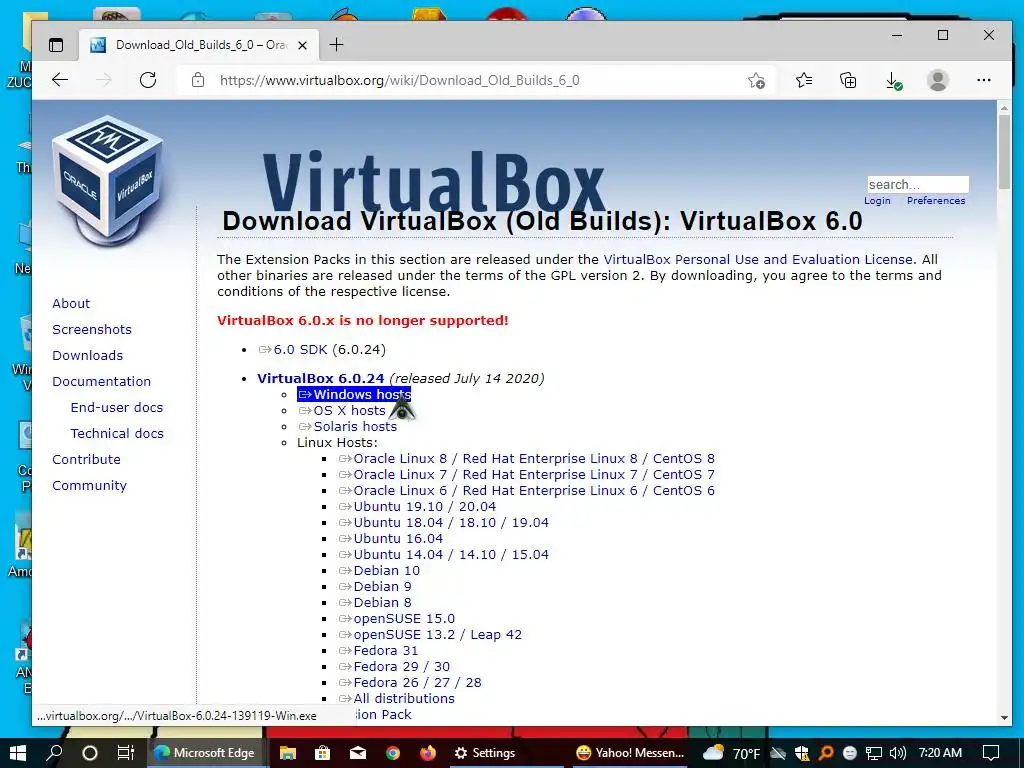Click the volume speaker tray icon

click(898, 753)
